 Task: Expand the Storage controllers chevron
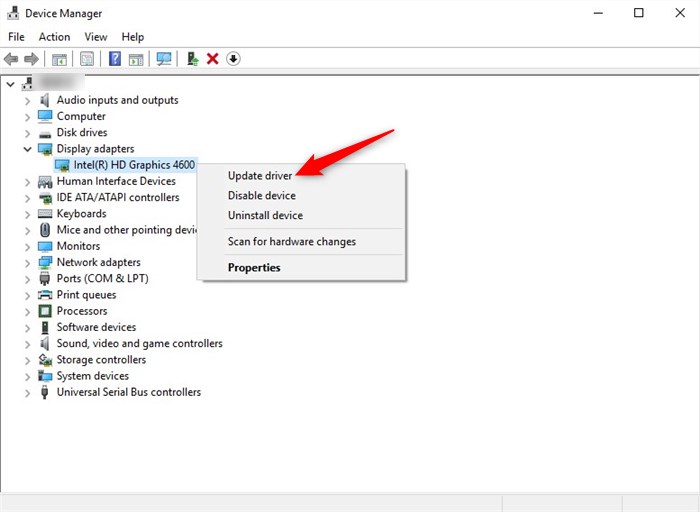(28, 361)
